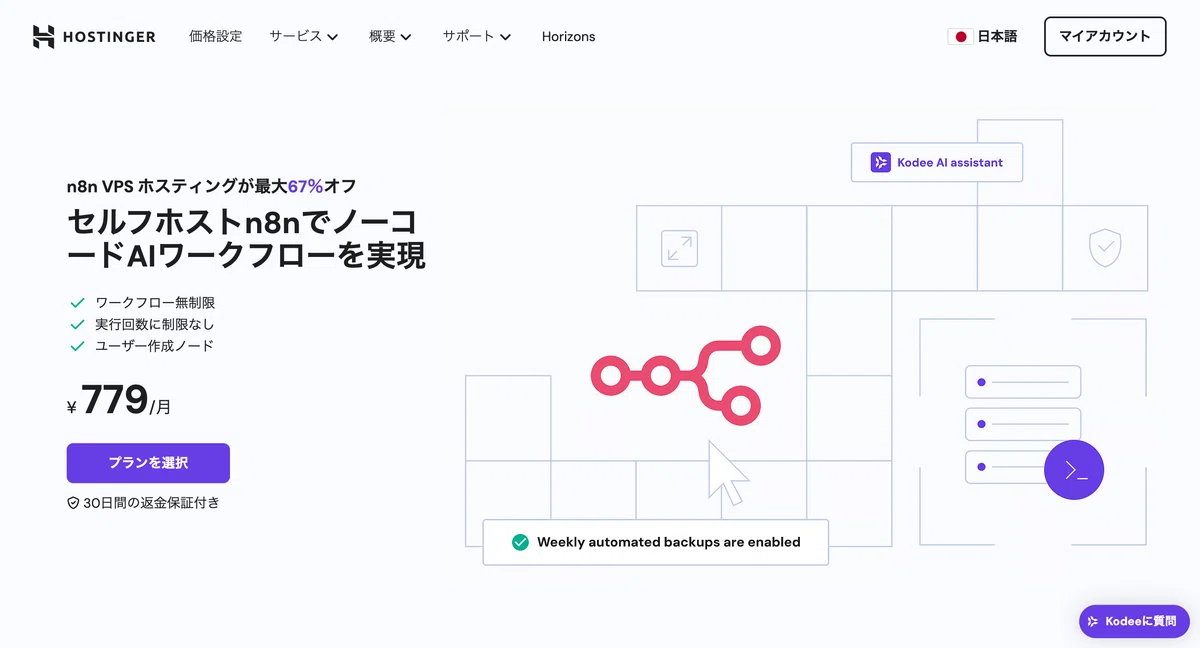This screenshot has height=648, width=1200.
Task: Click the 67% discount text
Action: pyautogui.click(x=306, y=185)
